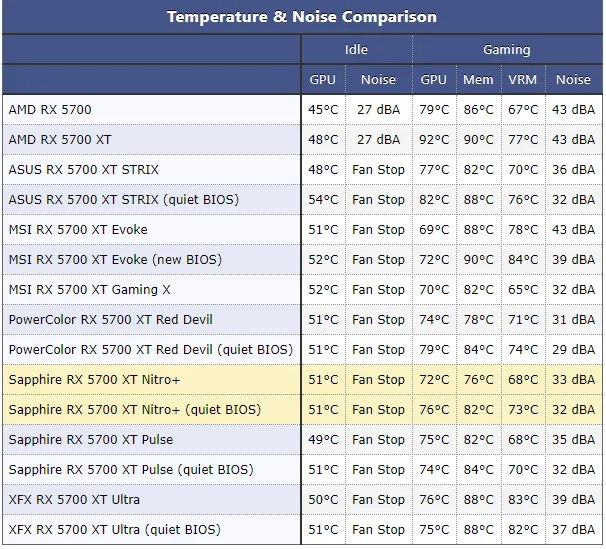Screen dimensions: 606x549
Task: Select MSI RX 5700 XT Evoke (new BIOS)
Action: pos(115,259)
